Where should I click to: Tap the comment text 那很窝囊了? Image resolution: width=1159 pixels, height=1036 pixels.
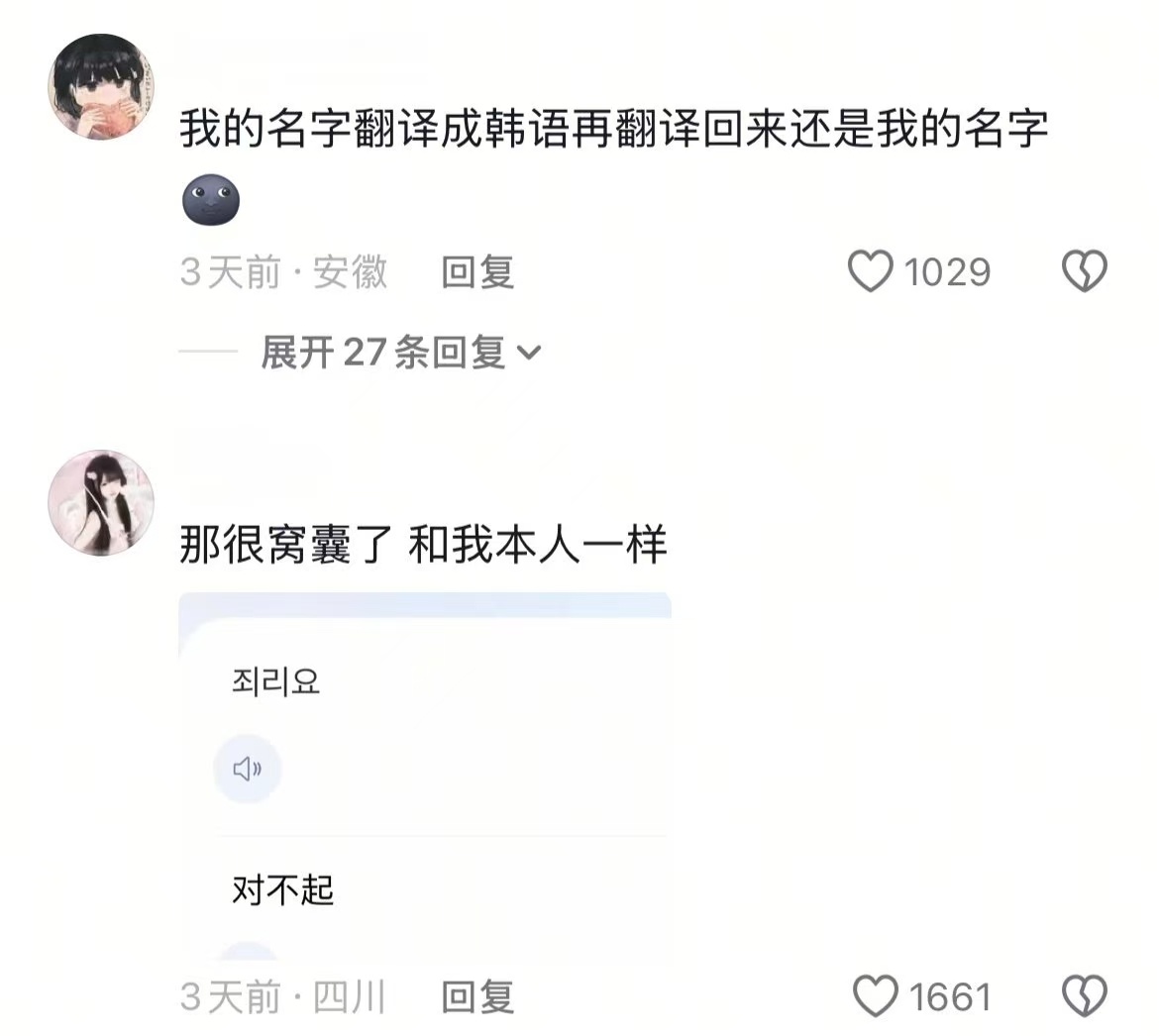(x=286, y=545)
